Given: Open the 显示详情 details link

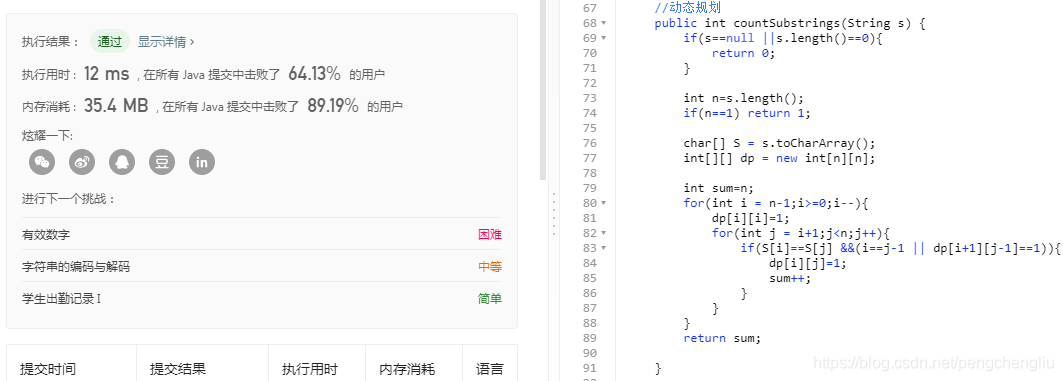Looking at the screenshot, I should (x=166, y=41).
